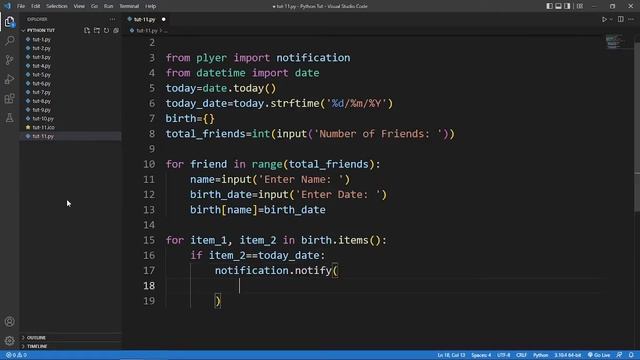Click the feedback icon in status bar

619,355
